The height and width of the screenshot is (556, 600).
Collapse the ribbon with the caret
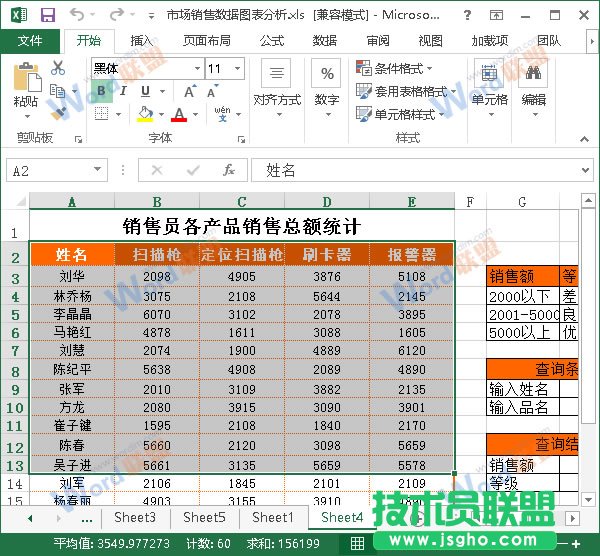(584, 139)
